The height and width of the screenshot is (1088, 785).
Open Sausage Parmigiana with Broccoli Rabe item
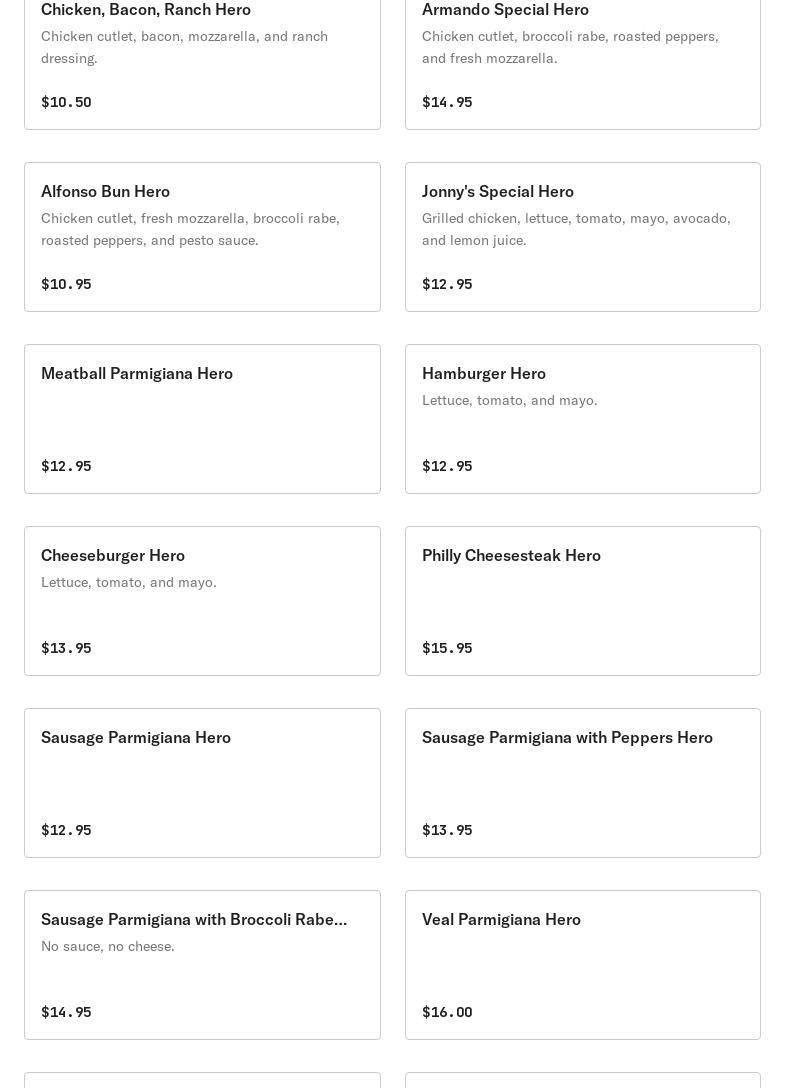coord(194,919)
